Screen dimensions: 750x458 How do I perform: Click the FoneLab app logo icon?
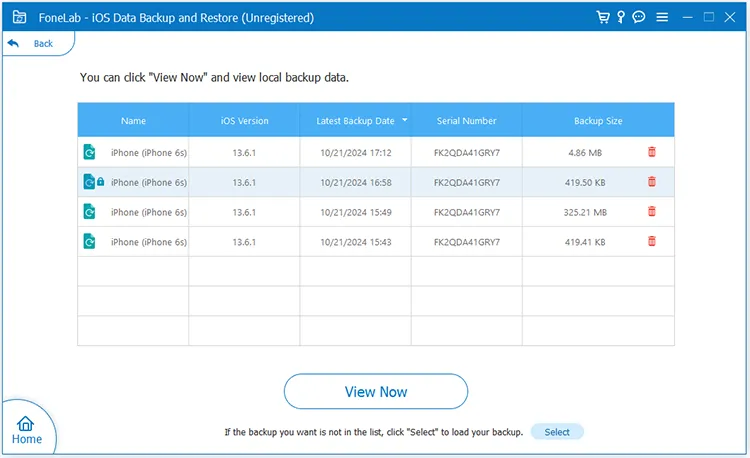[19, 17]
